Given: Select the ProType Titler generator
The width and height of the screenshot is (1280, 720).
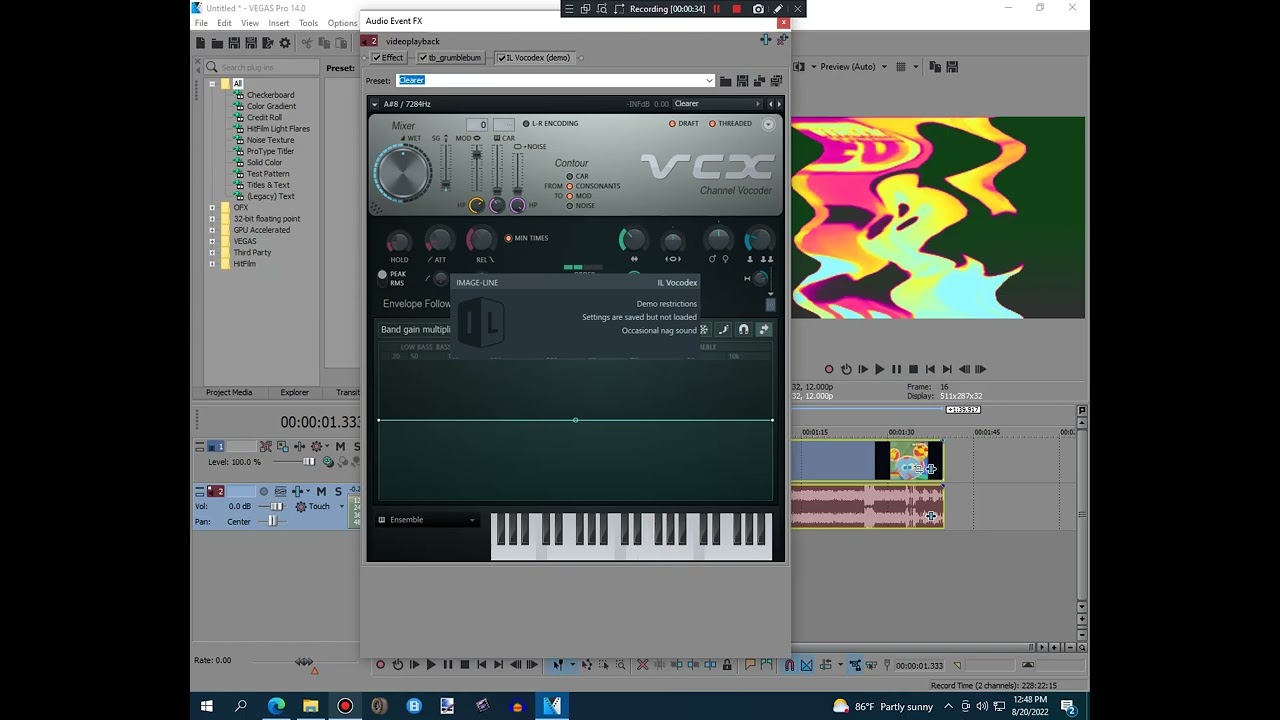Looking at the screenshot, I should click(x=270, y=152).
